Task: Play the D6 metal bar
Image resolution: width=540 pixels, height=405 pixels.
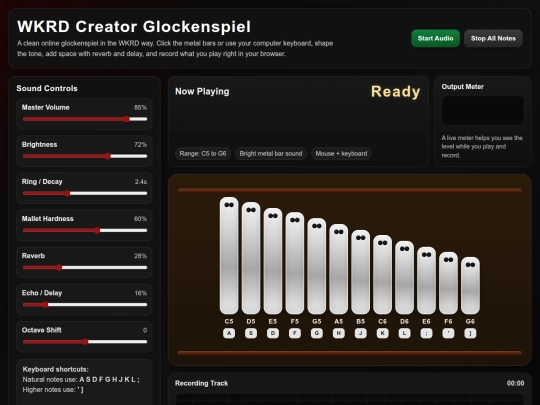Action: click(405, 277)
